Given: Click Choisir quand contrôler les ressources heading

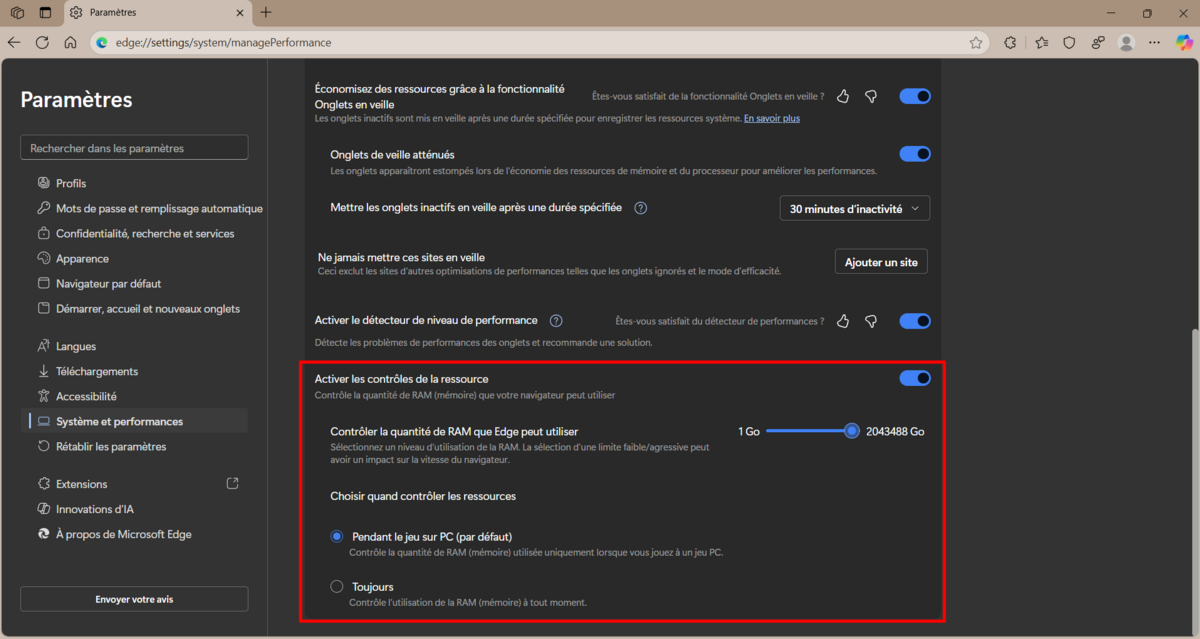Looking at the screenshot, I should [x=423, y=495].
